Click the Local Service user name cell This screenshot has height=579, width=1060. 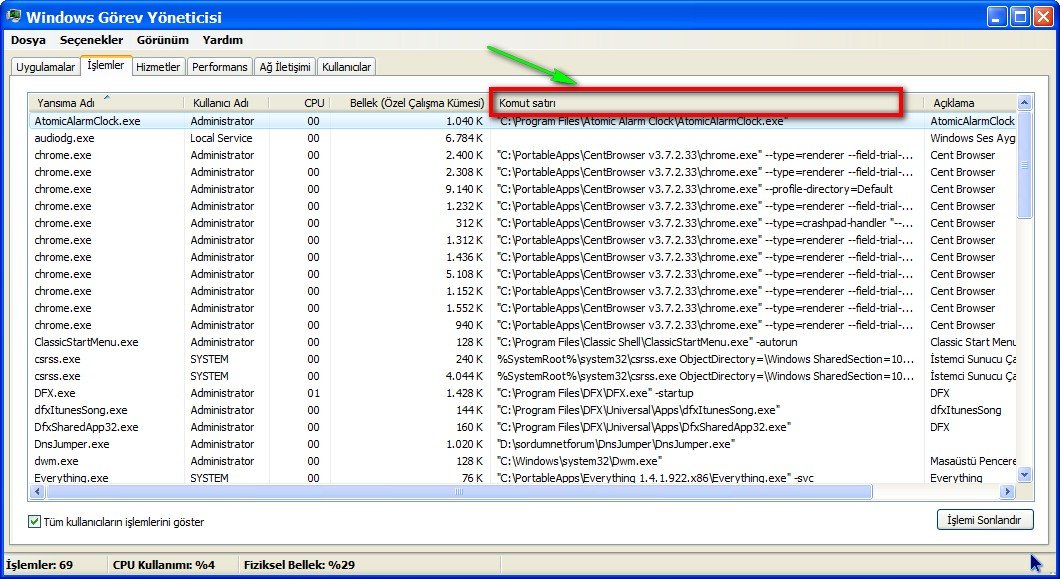coord(221,138)
